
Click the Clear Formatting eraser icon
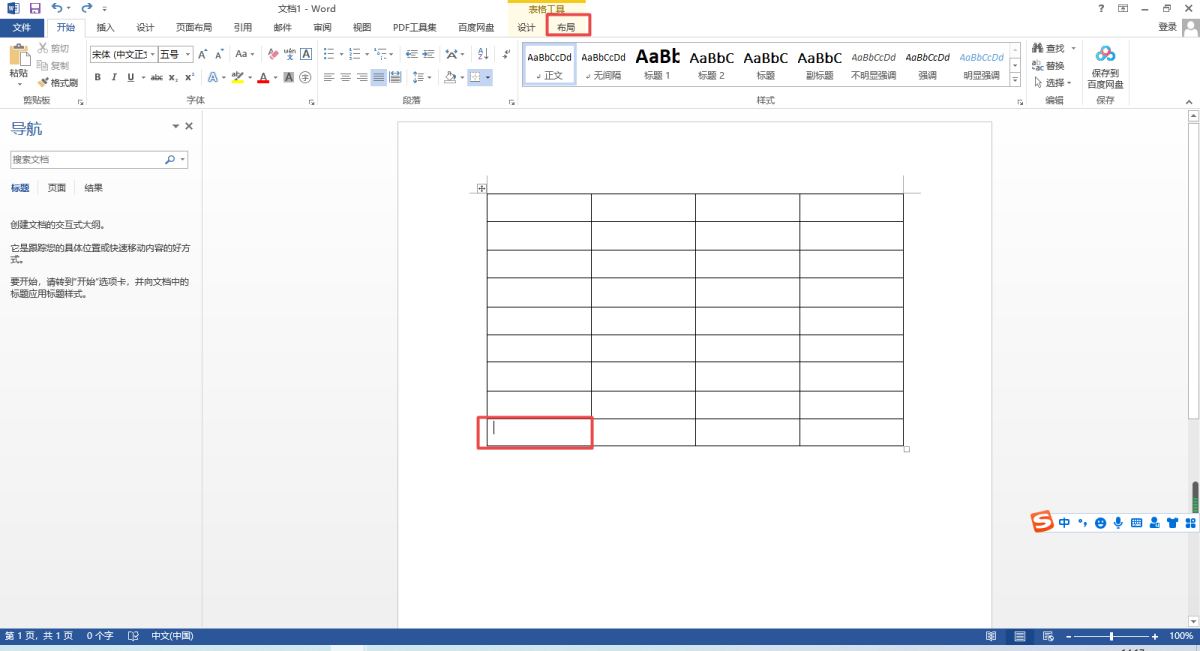[x=273, y=54]
